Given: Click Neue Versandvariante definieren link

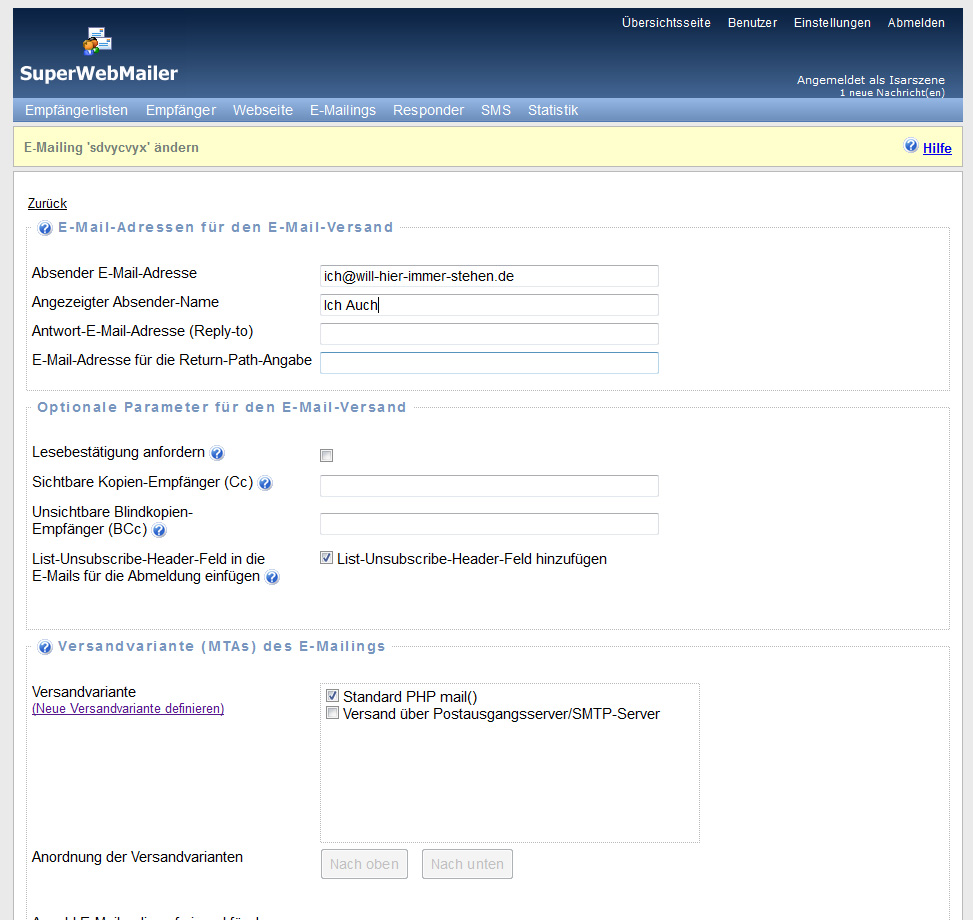Looking at the screenshot, I should pos(128,709).
